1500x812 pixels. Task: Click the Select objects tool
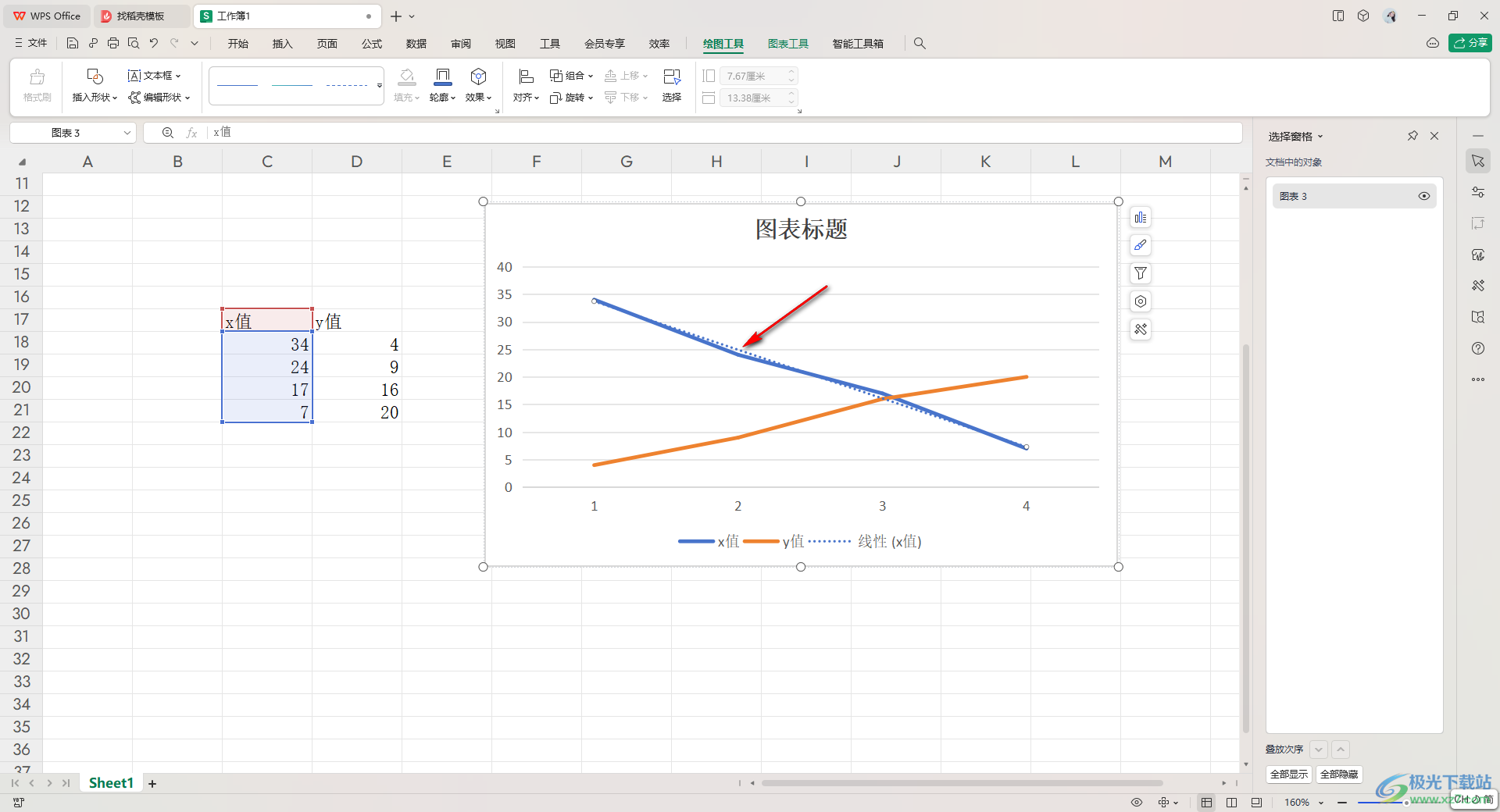(672, 85)
